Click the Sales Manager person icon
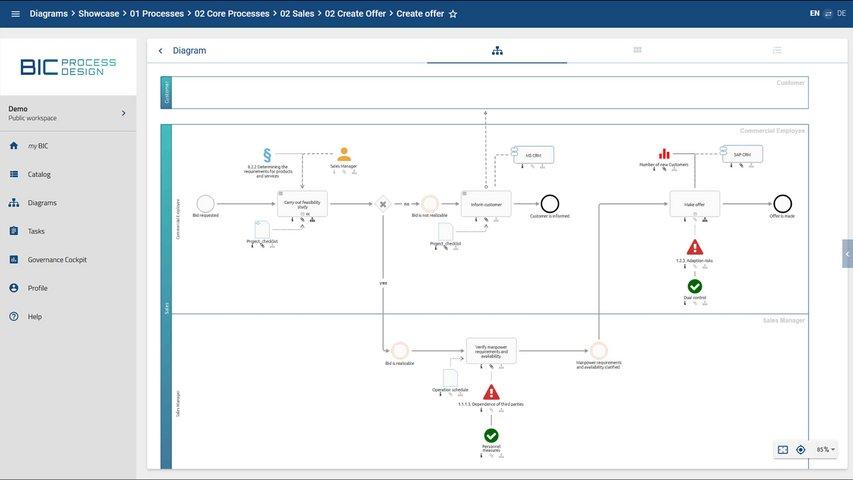853x480 pixels. 344,154
